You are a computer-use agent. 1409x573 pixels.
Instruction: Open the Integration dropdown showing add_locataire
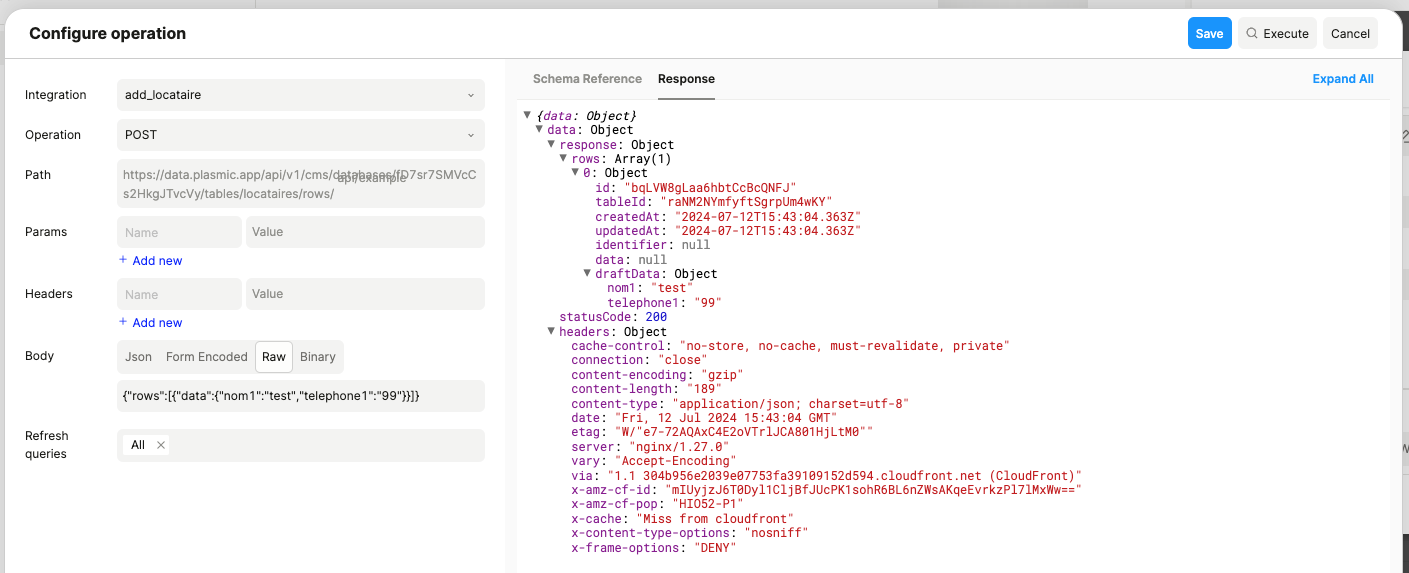point(300,95)
